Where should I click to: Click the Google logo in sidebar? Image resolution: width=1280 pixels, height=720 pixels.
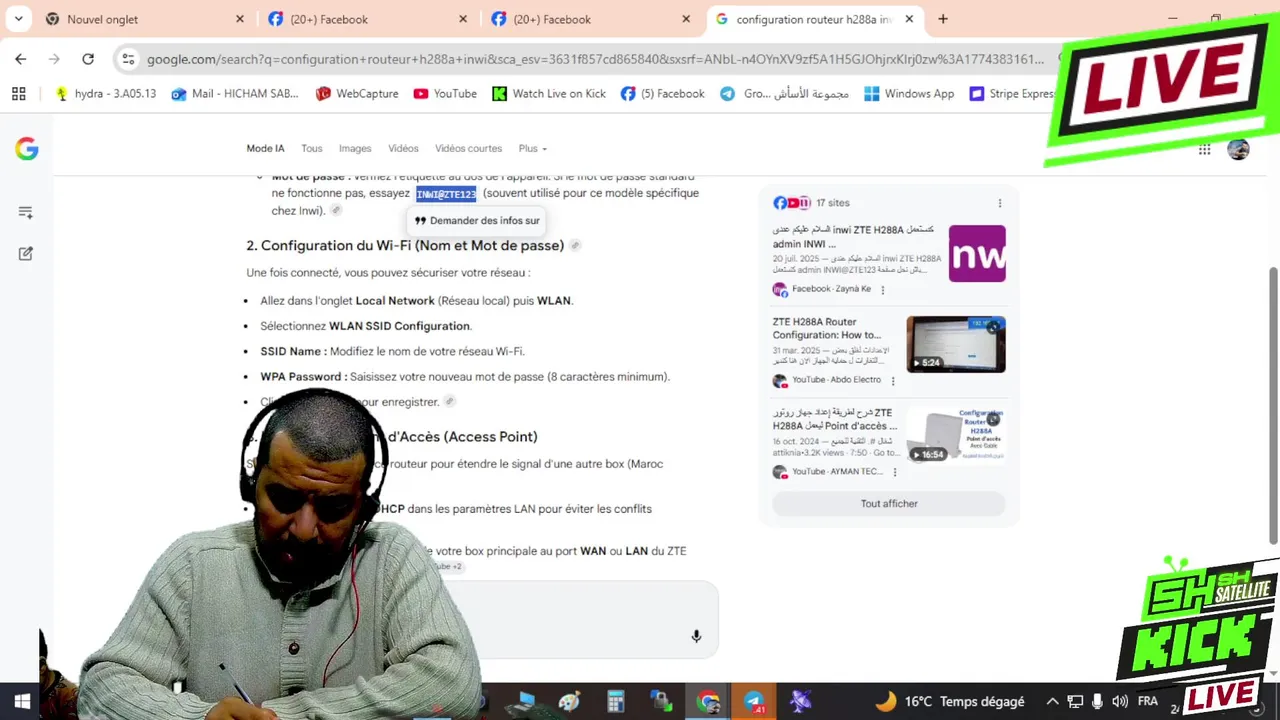pyautogui.click(x=27, y=149)
